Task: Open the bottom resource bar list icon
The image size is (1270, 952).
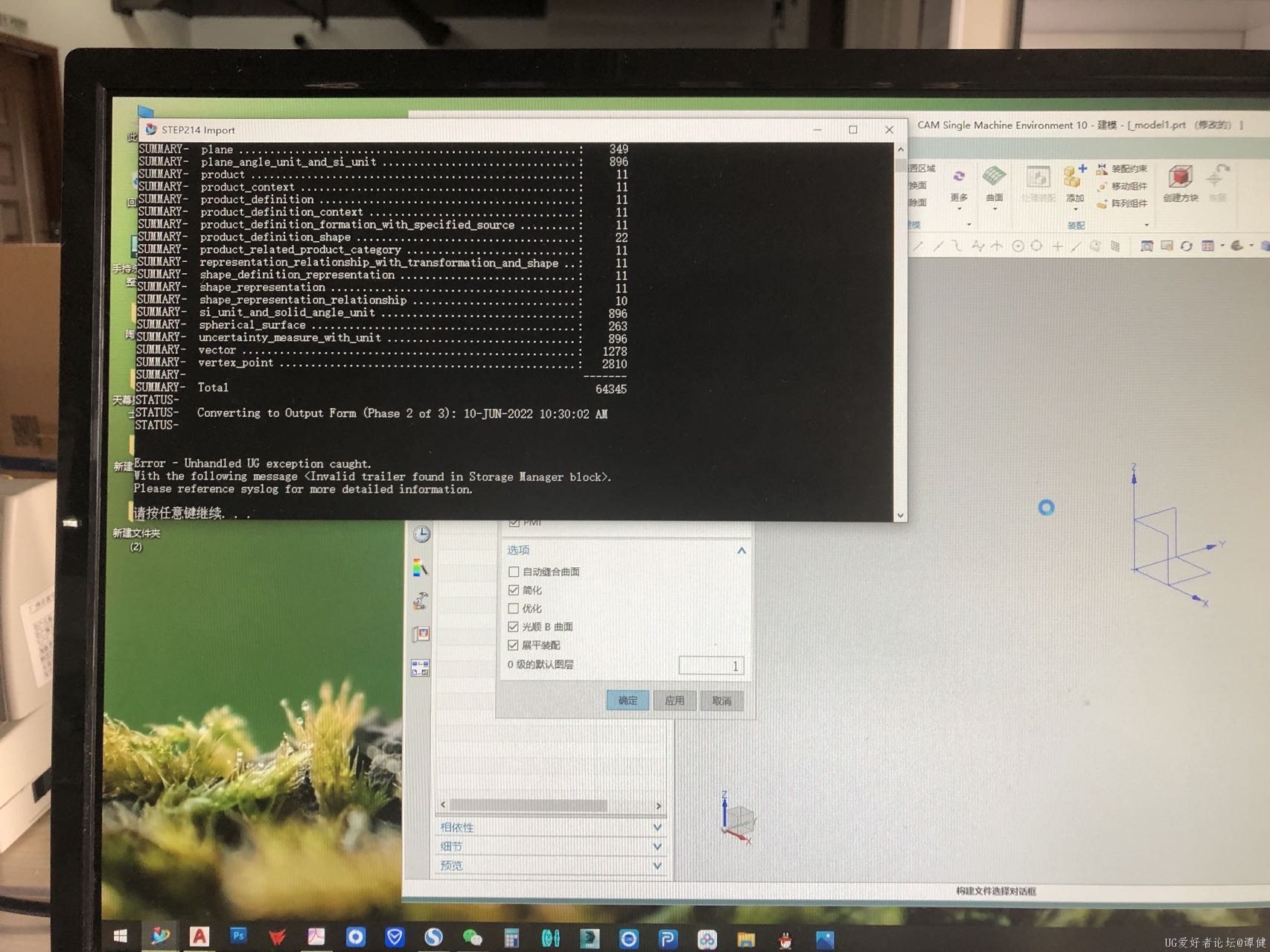Action: pyautogui.click(x=420, y=668)
